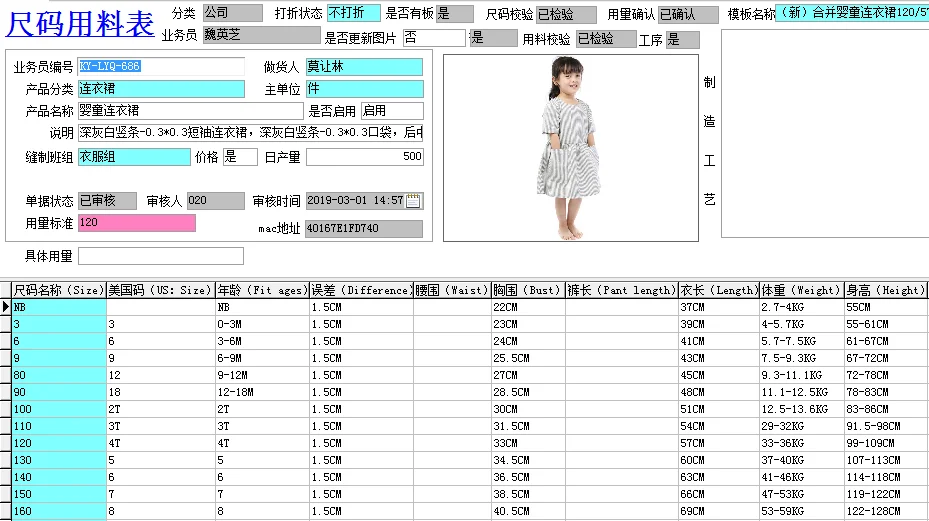Open the 分类 field showing 公司
Screen dimensions: 929x521
232,12
